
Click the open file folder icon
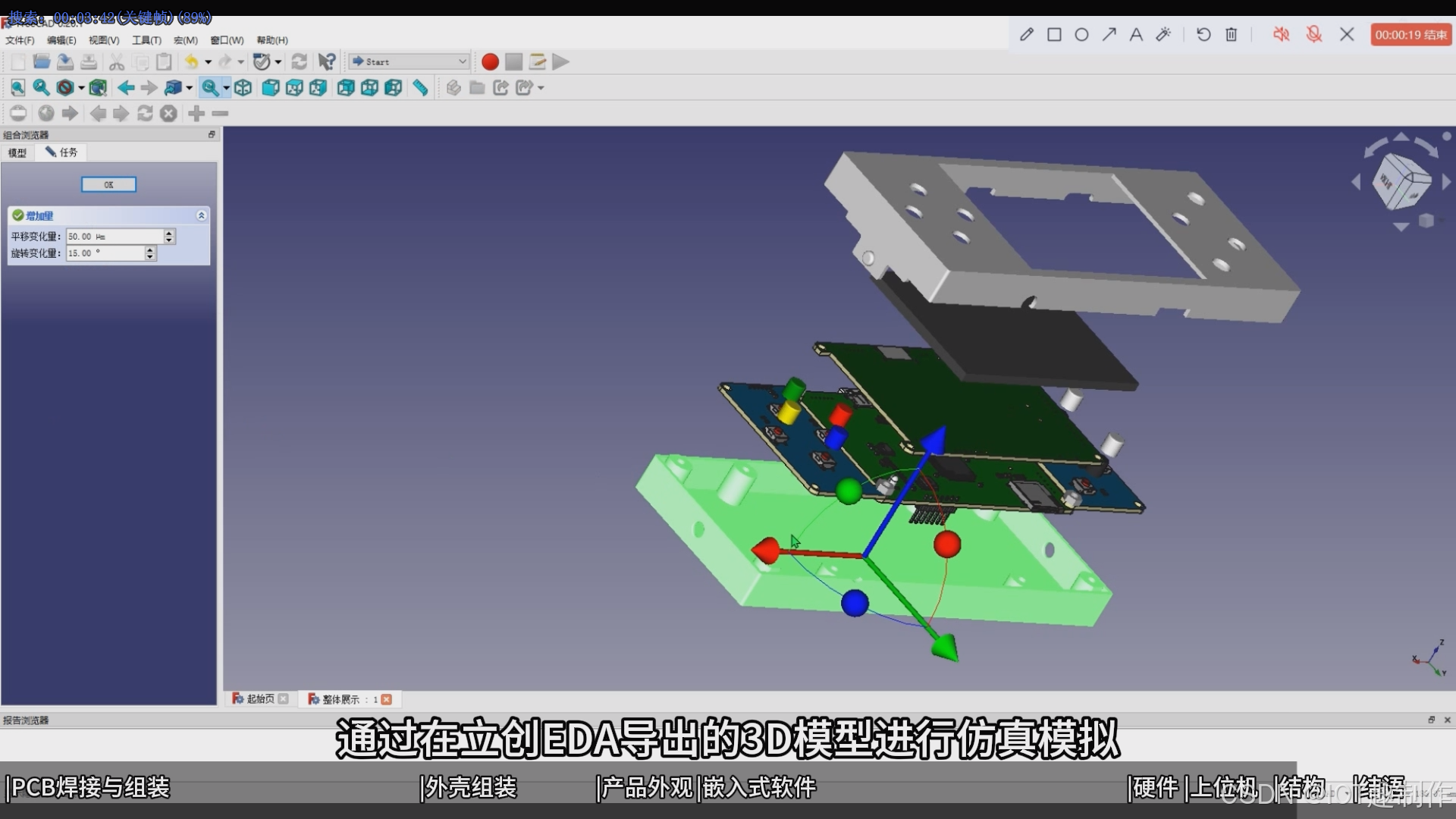pos(42,62)
